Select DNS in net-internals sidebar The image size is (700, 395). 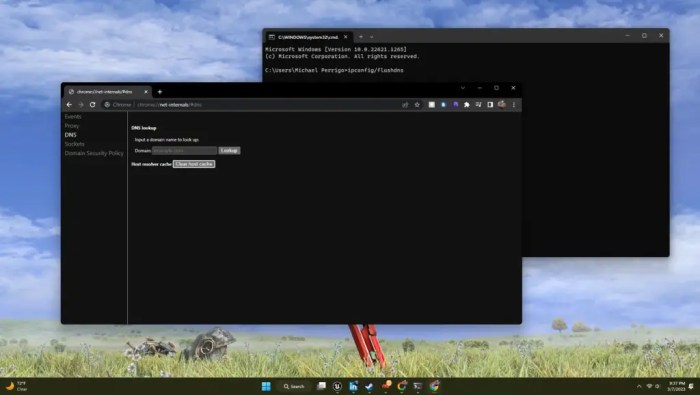[x=71, y=135]
